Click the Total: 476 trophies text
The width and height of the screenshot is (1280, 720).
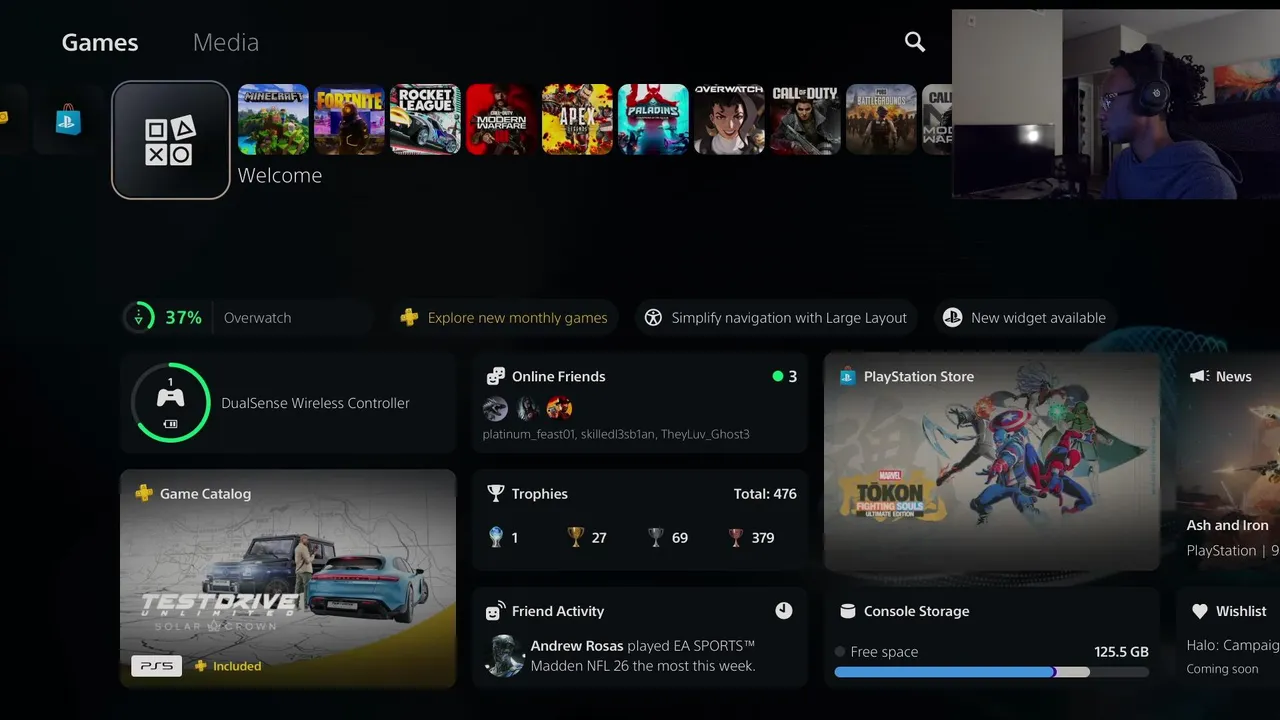pos(765,494)
